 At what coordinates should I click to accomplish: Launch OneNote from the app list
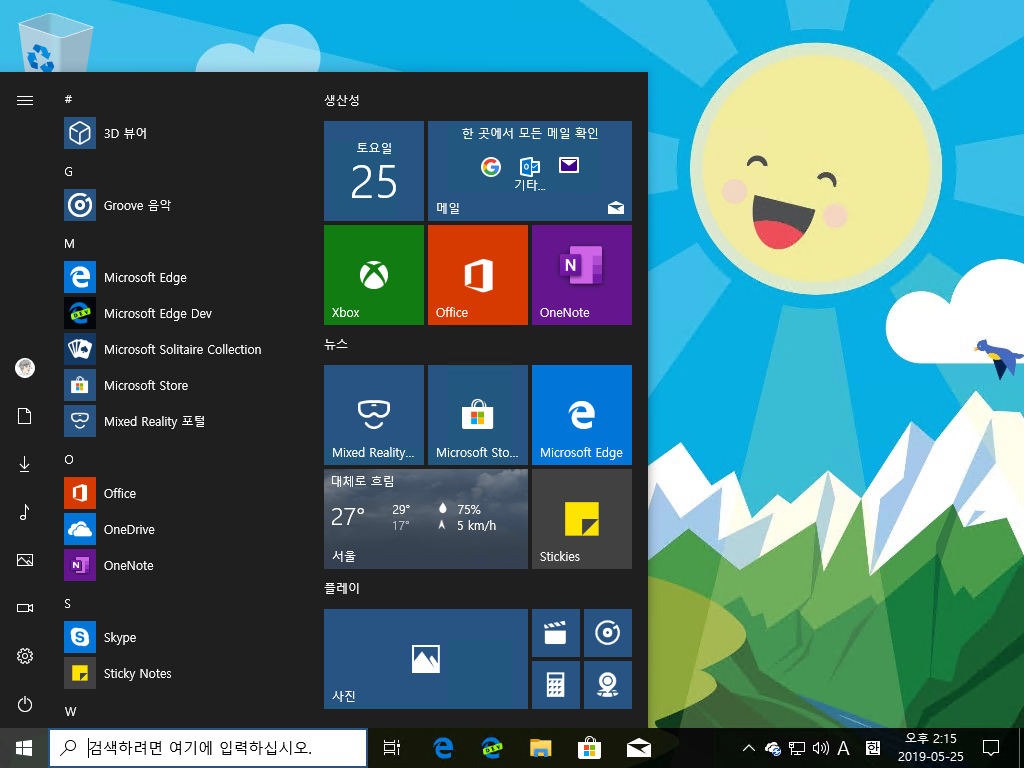176,566
